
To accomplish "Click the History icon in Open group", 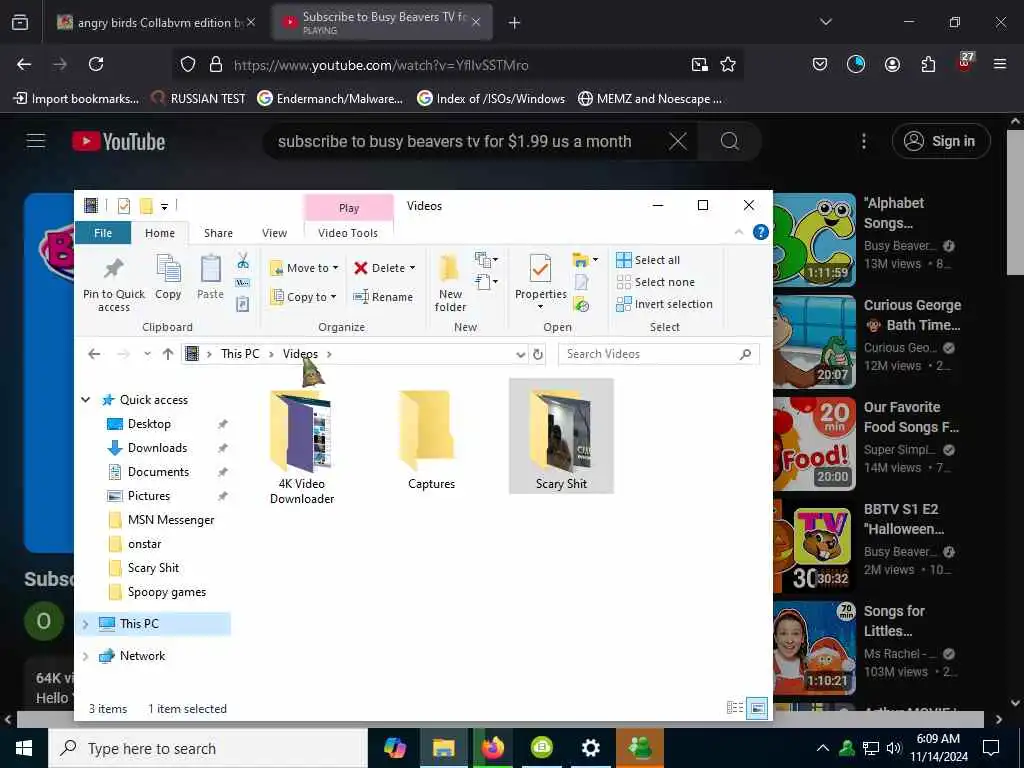I will click(x=581, y=304).
